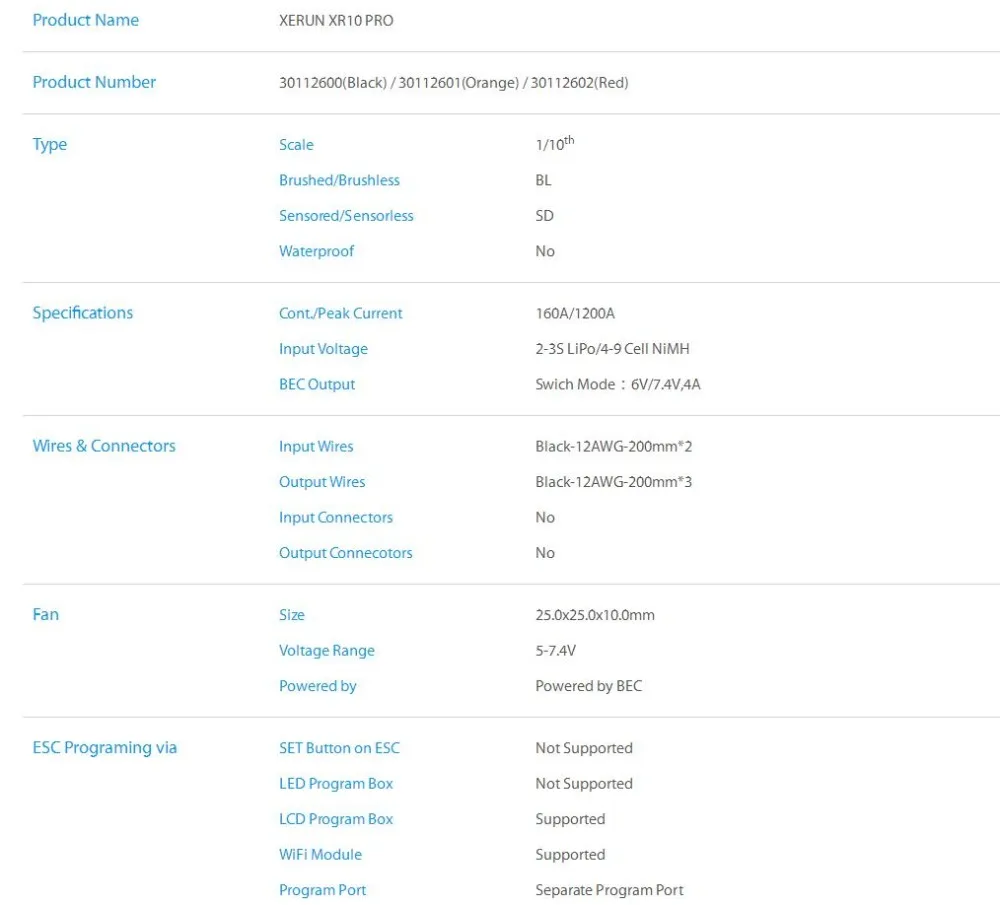This screenshot has width=1000, height=905.
Task: Click the Product Name label
Action: point(85,20)
